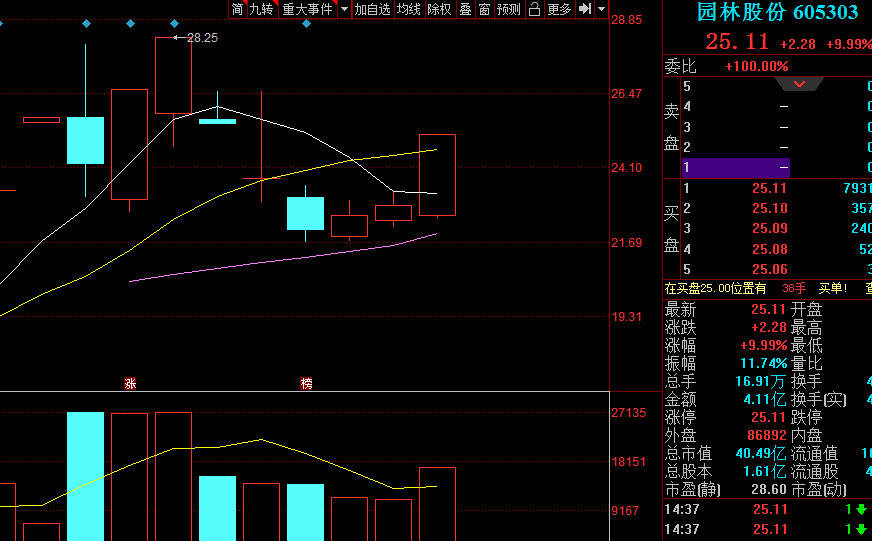The width and height of the screenshot is (872, 541).
Task: Click the 换手(实) label
Action: point(819,399)
